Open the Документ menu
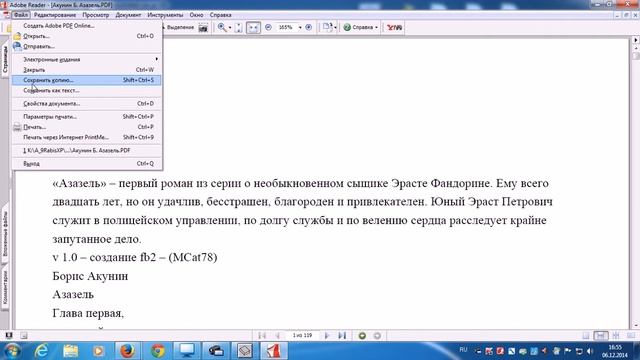 coord(128,15)
